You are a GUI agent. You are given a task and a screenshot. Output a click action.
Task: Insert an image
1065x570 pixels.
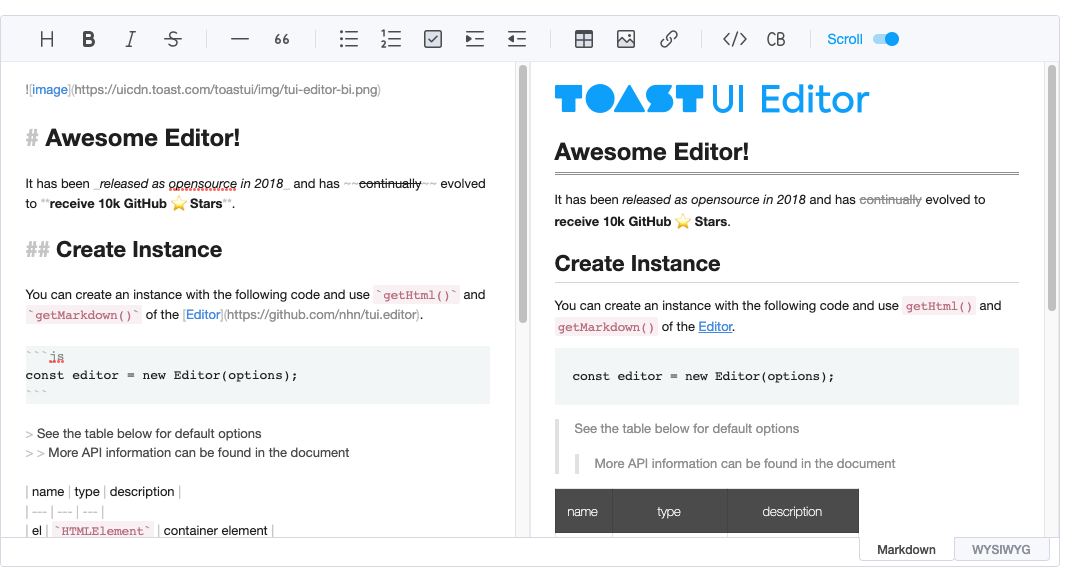(x=626, y=39)
